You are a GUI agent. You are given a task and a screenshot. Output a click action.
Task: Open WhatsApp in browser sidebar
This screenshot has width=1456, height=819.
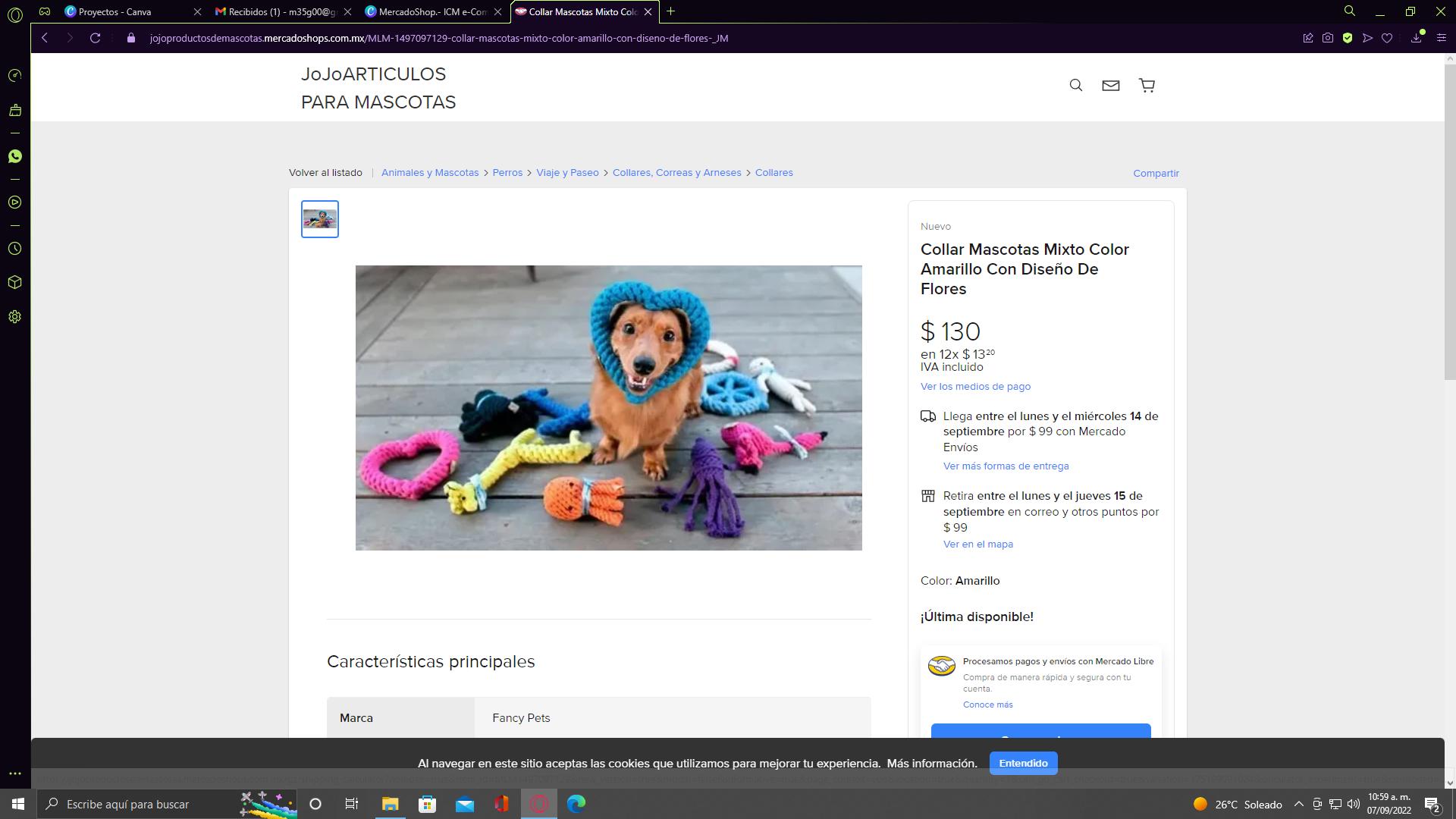14,156
